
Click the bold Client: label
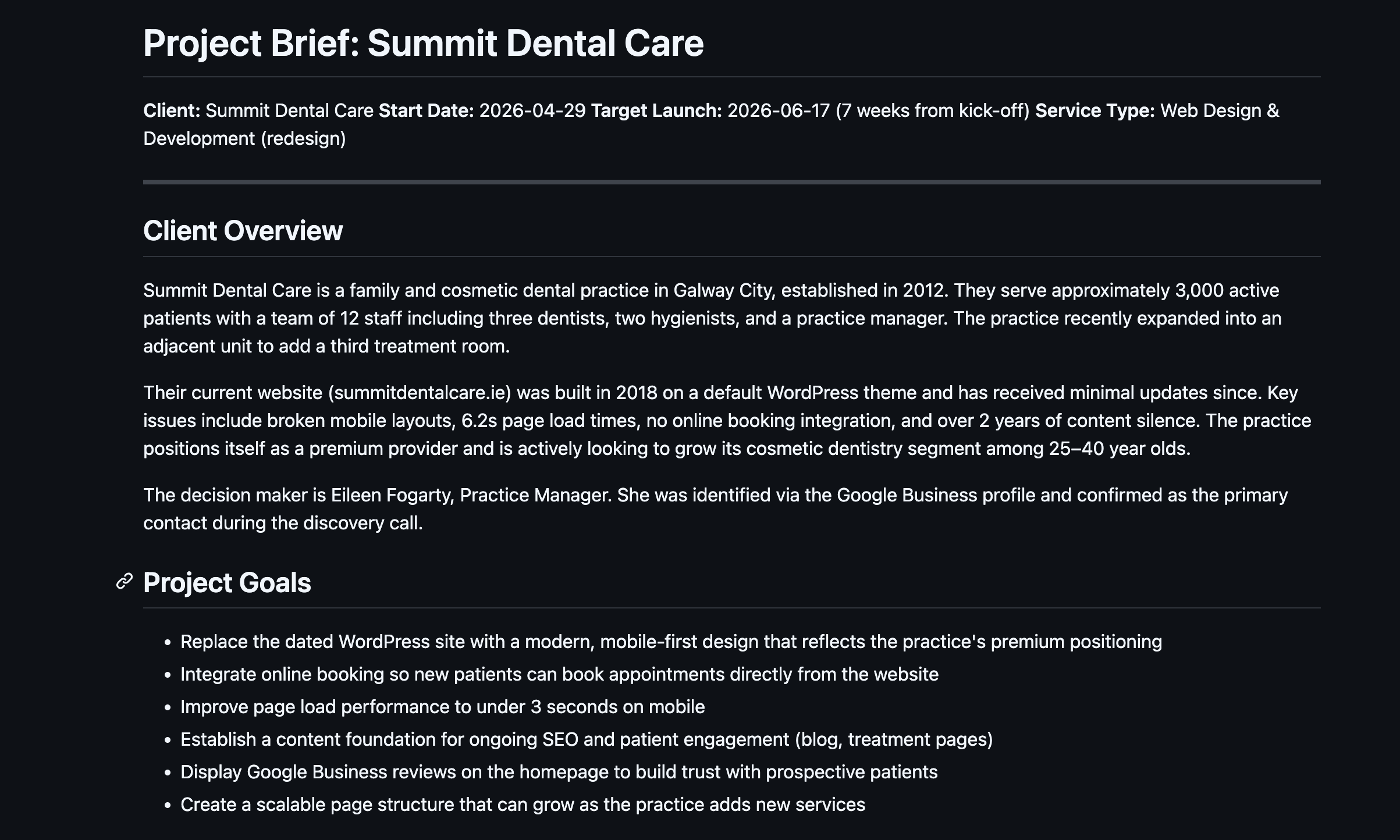(172, 111)
